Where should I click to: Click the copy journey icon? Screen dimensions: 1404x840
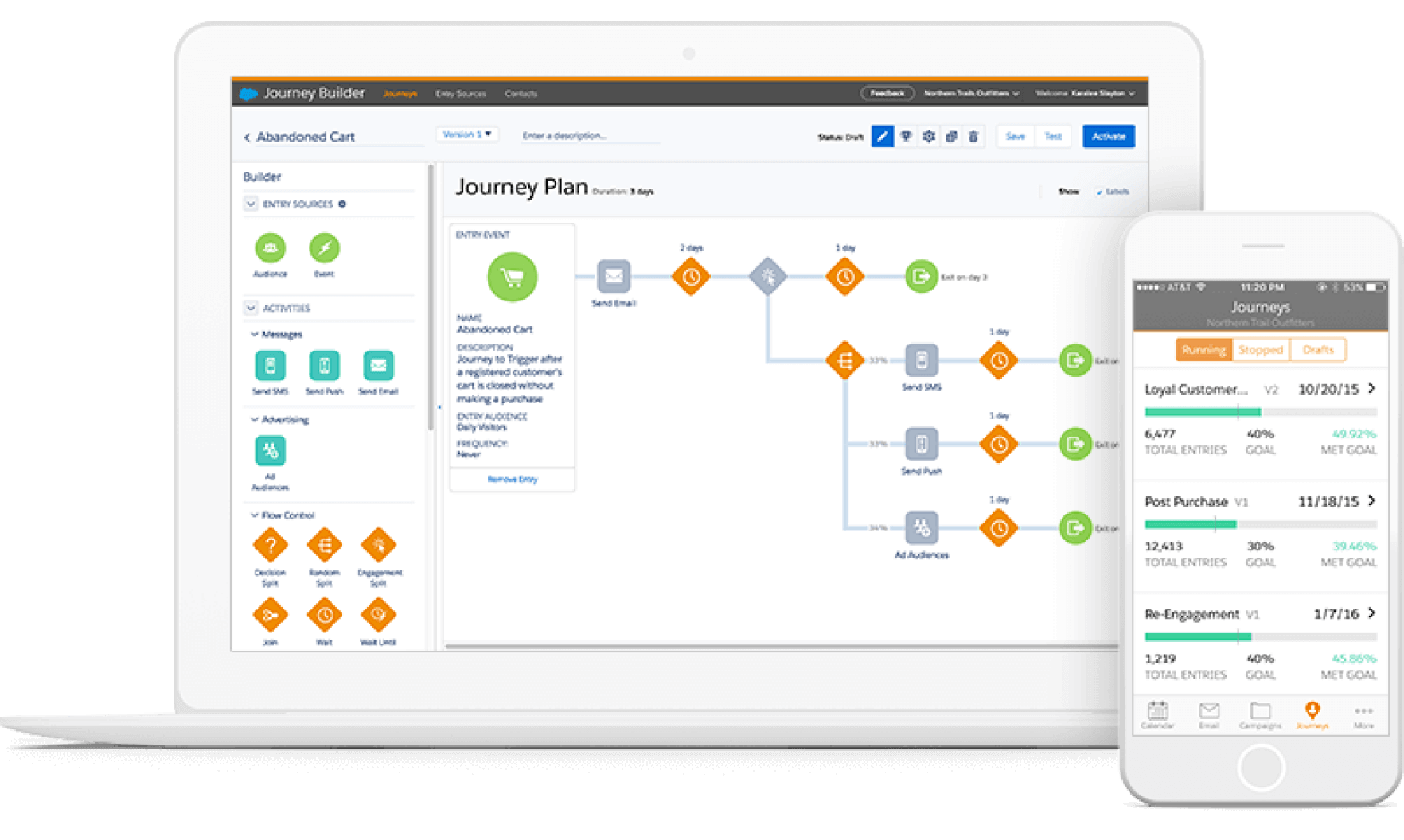point(951,137)
